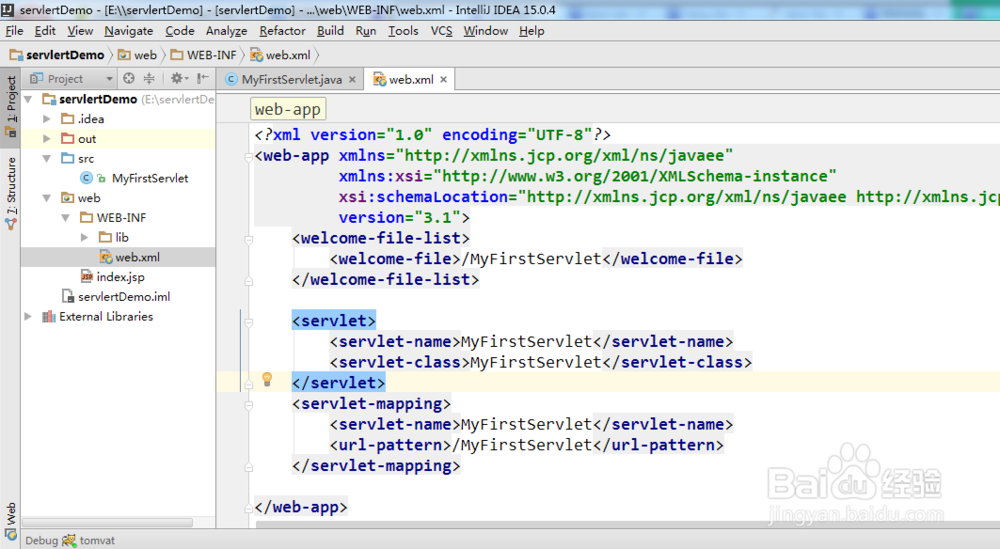
Task: Select servlertDemo.iml in the project tree
Action: pos(124,296)
